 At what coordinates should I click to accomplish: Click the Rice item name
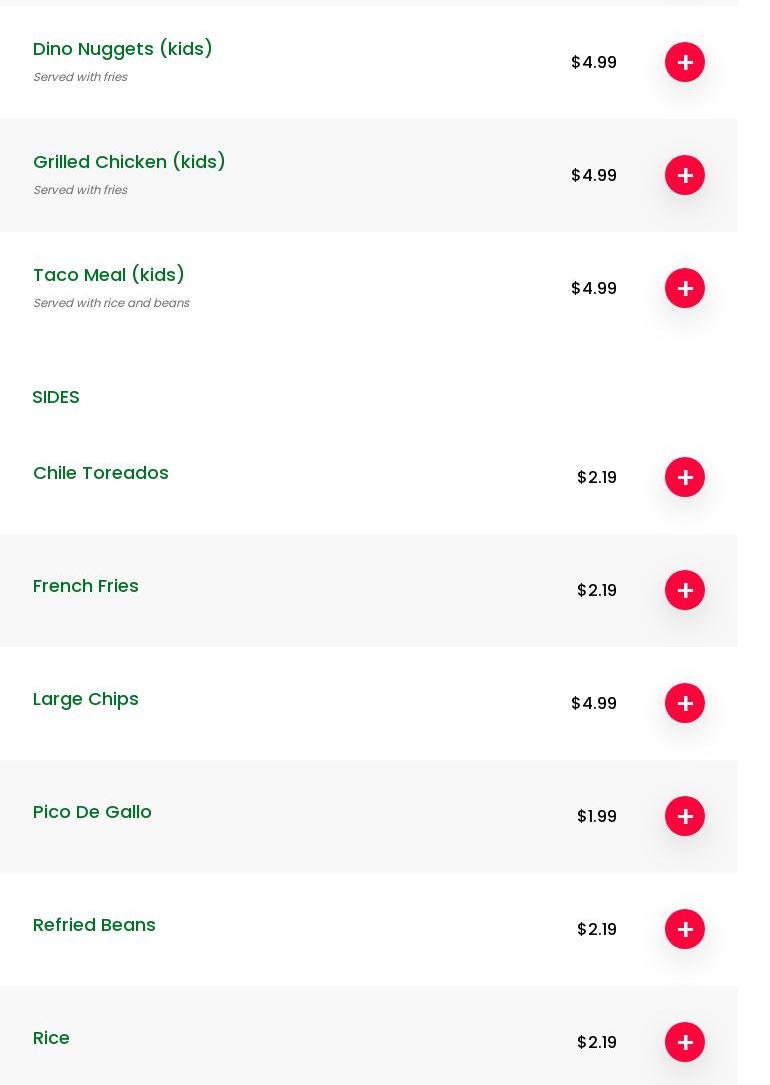pos(51,1038)
